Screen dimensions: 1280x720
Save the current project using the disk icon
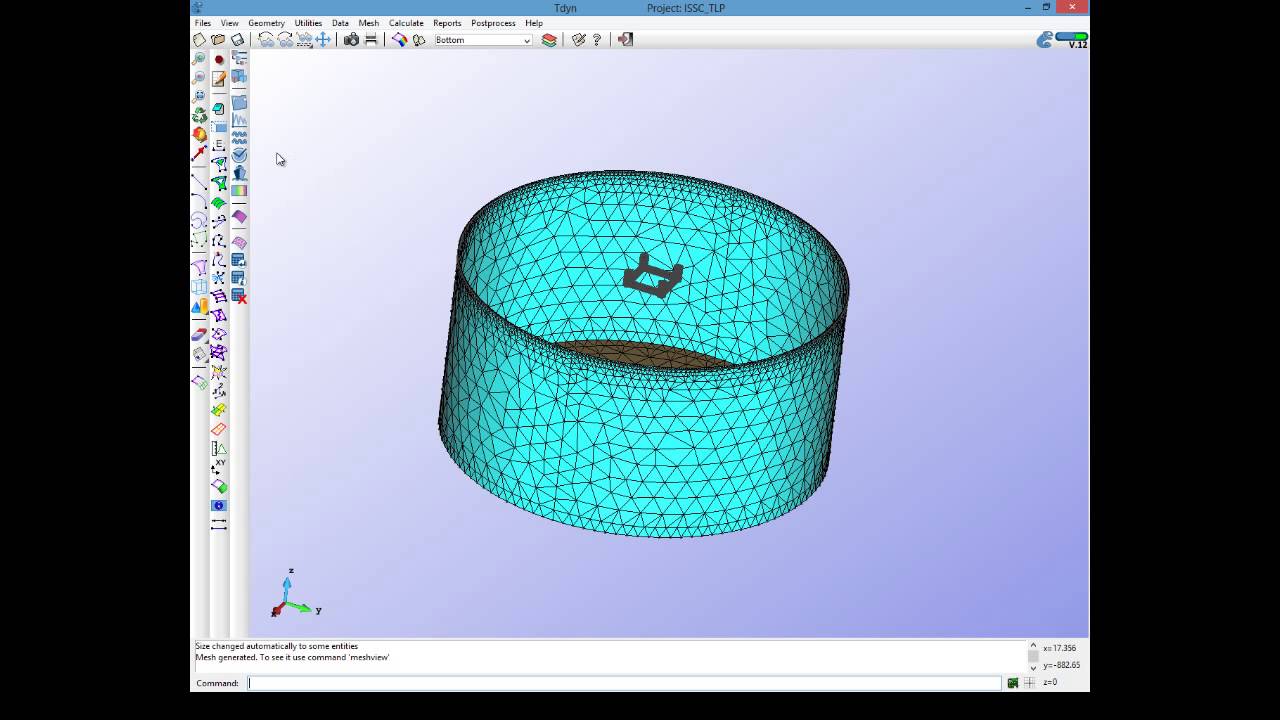tap(237, 39)
